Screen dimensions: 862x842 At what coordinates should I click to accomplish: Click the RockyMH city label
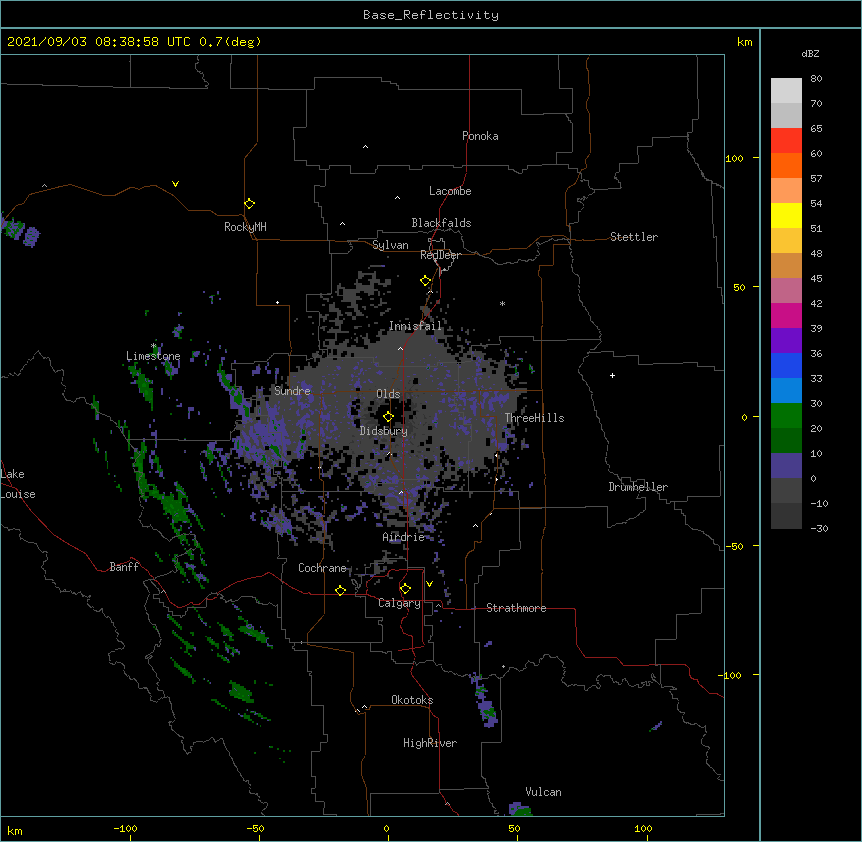point(245,227)
